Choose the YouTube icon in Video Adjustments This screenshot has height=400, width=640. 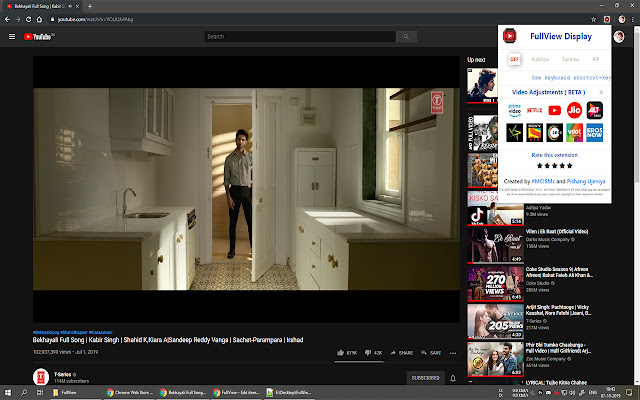554,110
